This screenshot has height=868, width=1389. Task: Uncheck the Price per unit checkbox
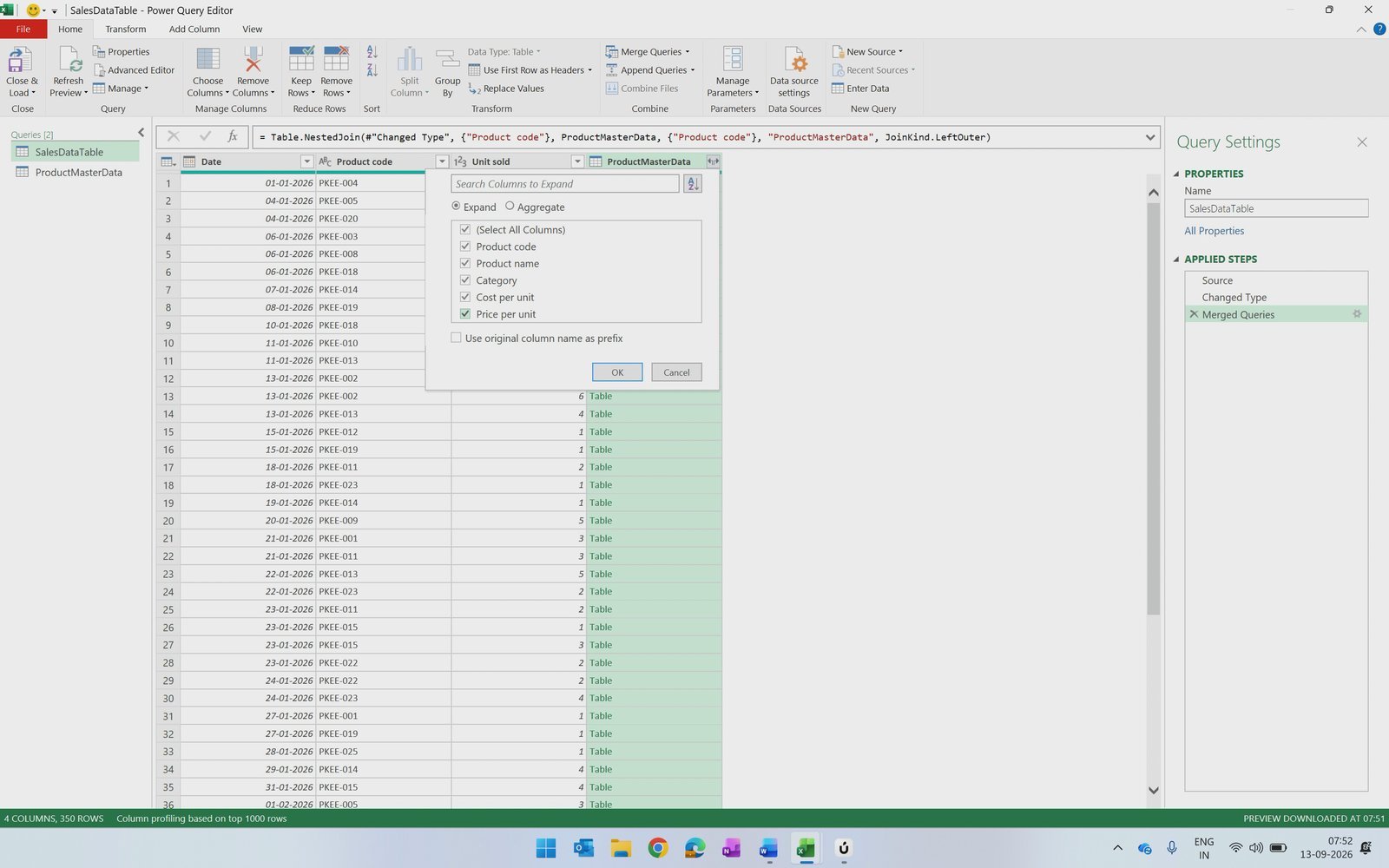coord(465,314)
